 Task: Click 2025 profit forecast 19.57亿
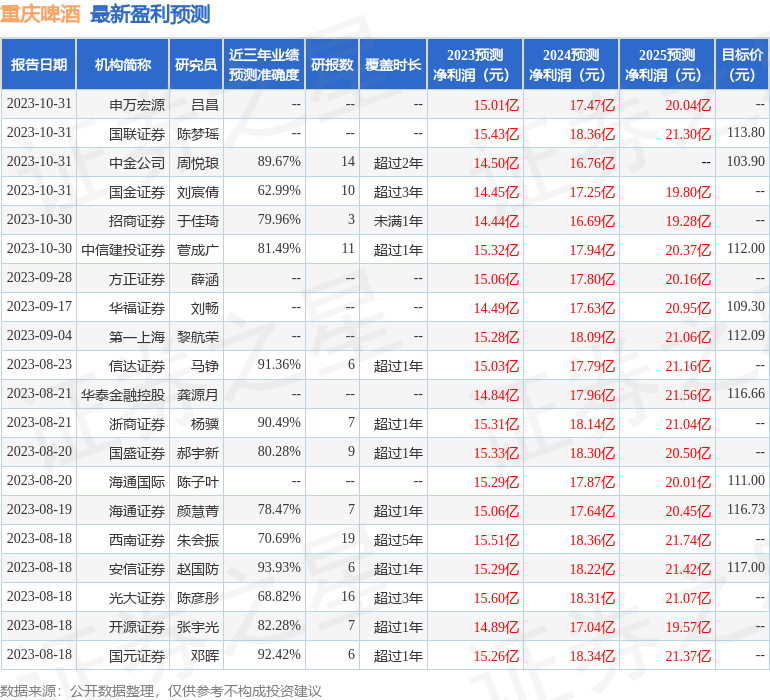click(688, 627)
